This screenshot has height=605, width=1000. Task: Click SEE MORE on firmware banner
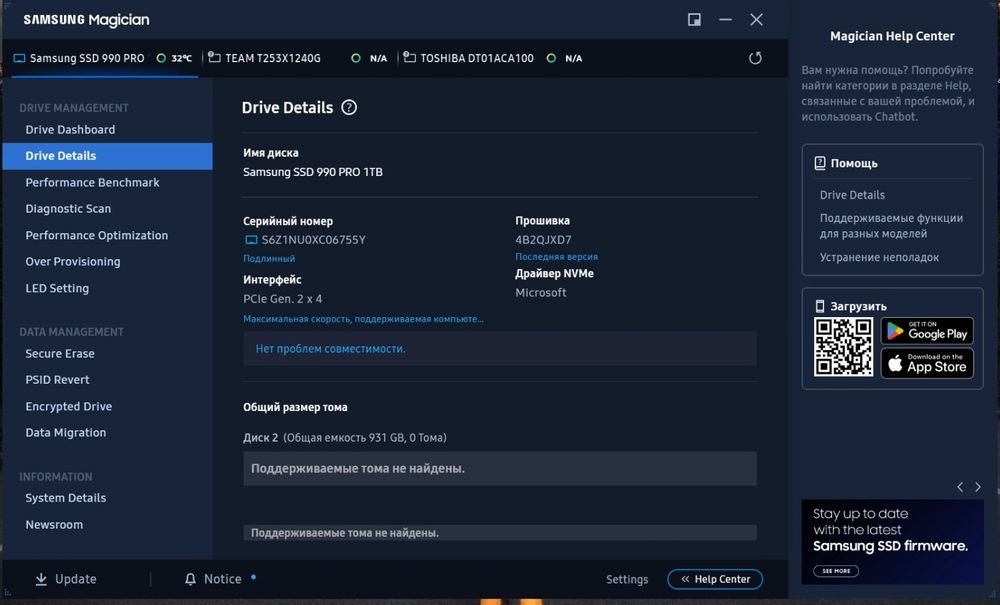tap(835, 571)
